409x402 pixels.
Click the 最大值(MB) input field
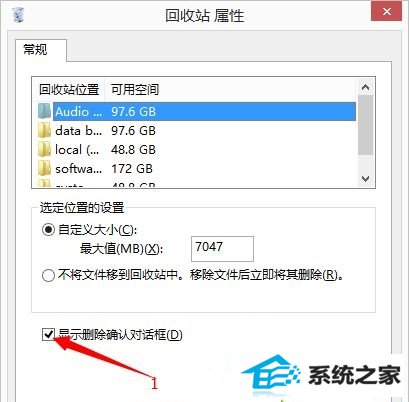[222, 249]
